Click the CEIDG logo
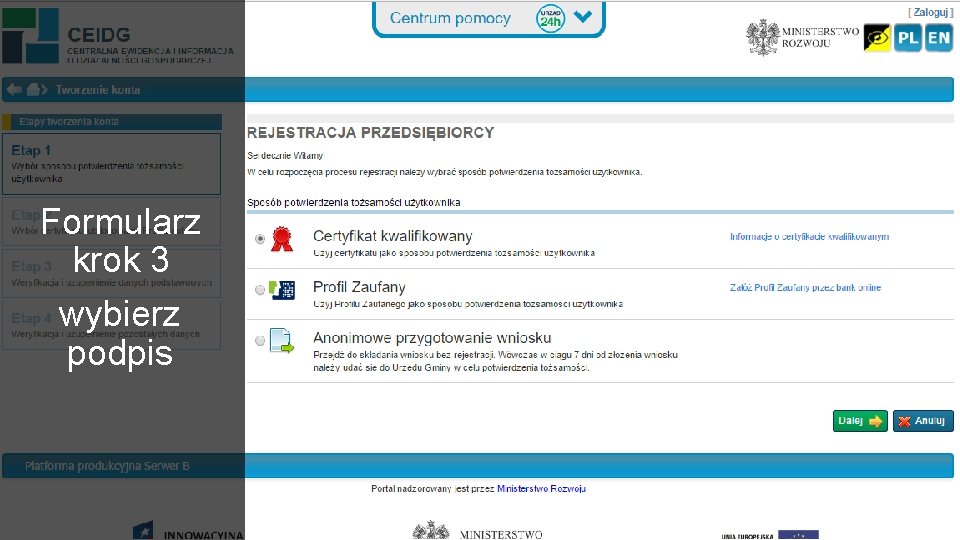 coord(118,36)
